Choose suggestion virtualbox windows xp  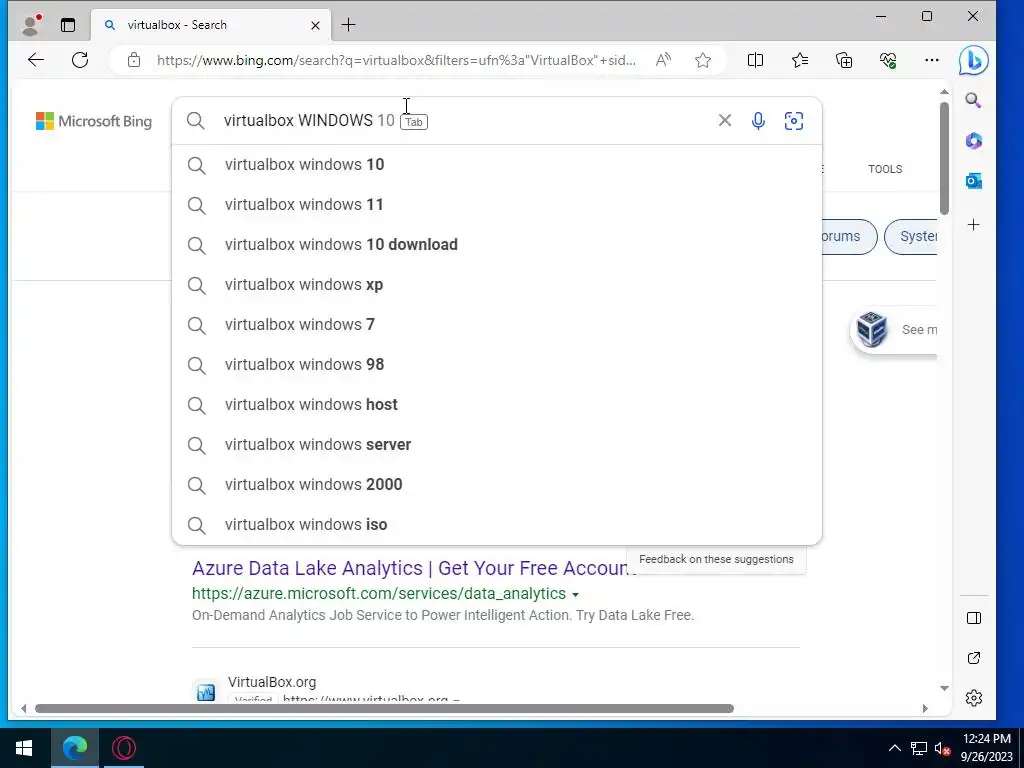tap(496, 285)
